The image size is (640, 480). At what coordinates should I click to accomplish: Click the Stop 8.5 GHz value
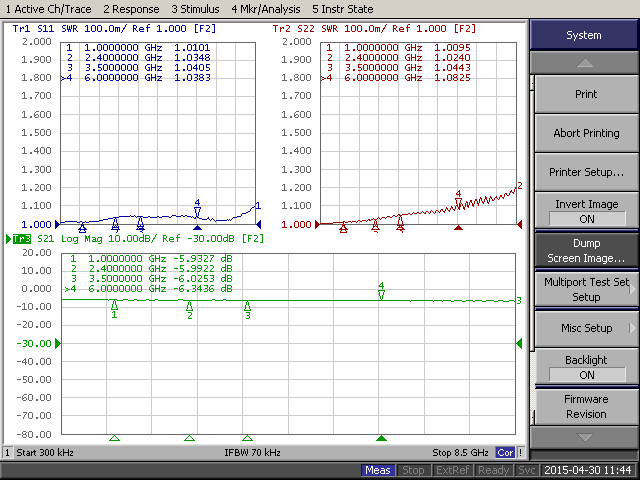pyautogui.click(x=460, y=453)
